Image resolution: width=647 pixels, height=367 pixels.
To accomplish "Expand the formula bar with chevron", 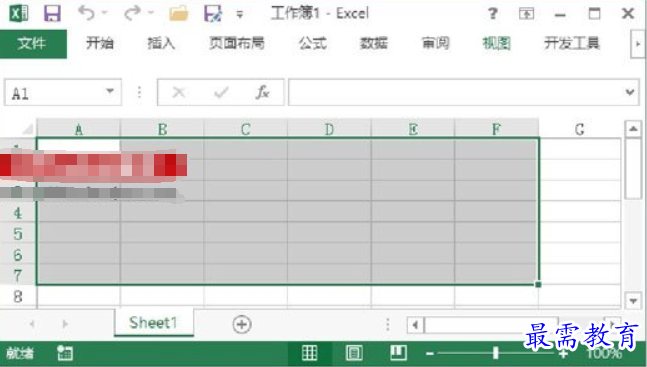I will [630, 92].
